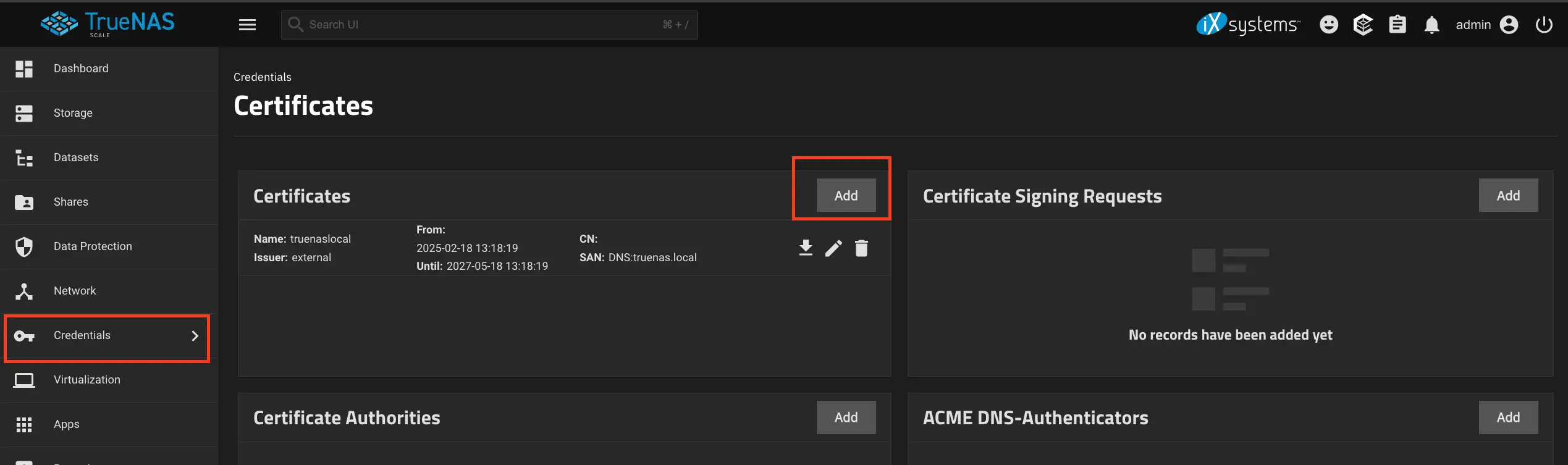Click the Credentials key icon
The image size is (1568, 465).
24,336
